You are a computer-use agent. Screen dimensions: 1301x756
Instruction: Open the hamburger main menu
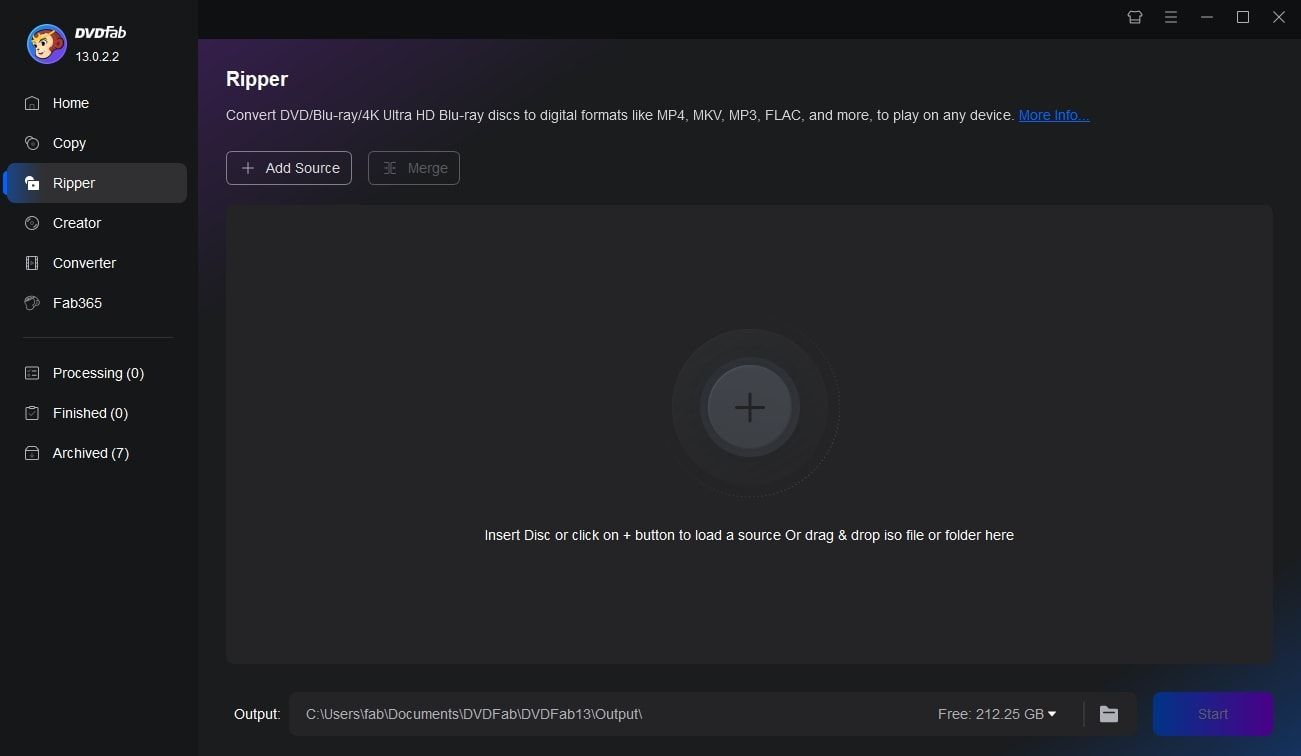click(x=1171, y=17)
